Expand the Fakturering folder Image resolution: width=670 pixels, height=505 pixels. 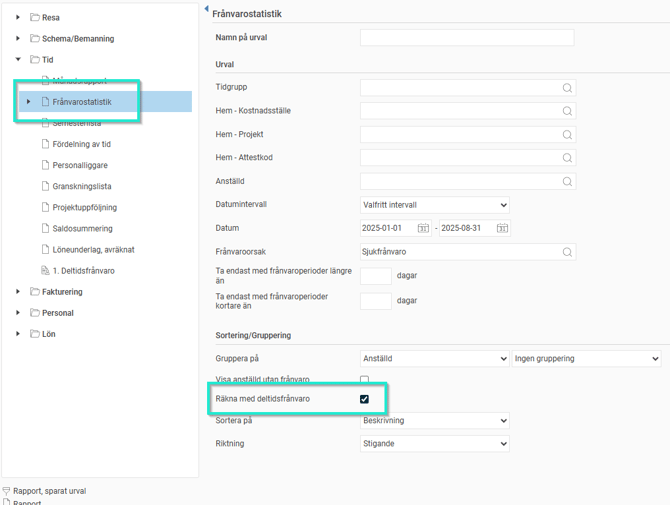pos(18,292)
